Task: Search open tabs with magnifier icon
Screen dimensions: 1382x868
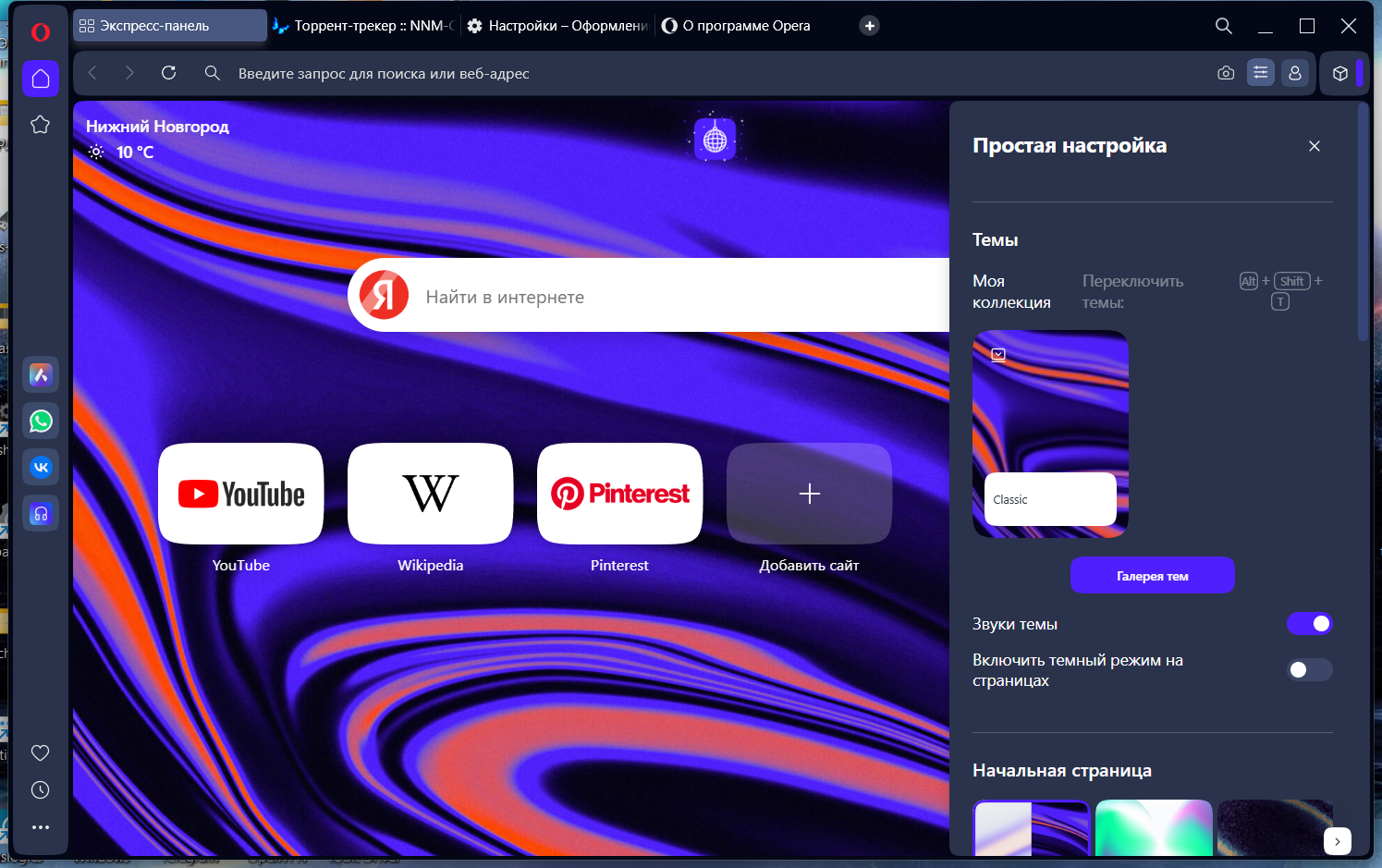Action: [x=1224, y=26]
